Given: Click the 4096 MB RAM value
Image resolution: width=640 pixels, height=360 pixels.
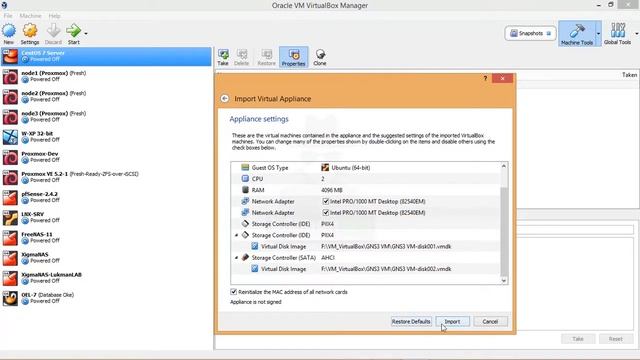Looking at the screenshot, I should (x=331, y=190).
